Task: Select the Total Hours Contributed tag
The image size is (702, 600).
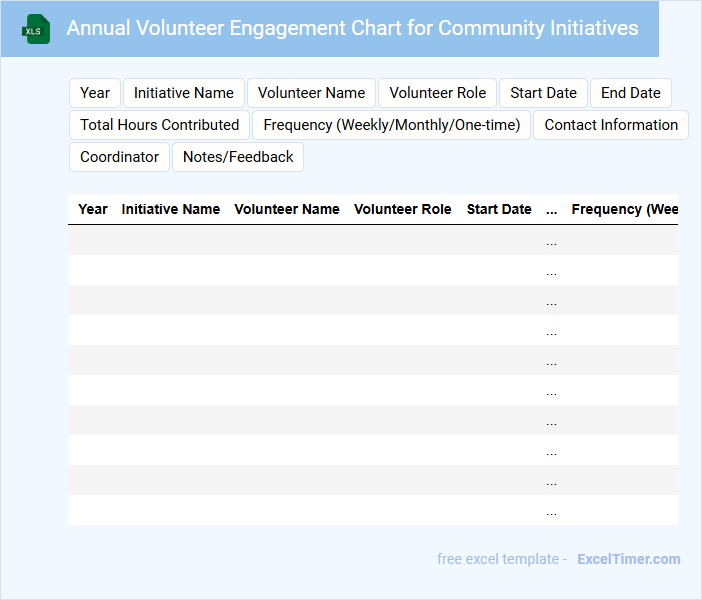Action: pyautogui.click(x=159, y=125)
